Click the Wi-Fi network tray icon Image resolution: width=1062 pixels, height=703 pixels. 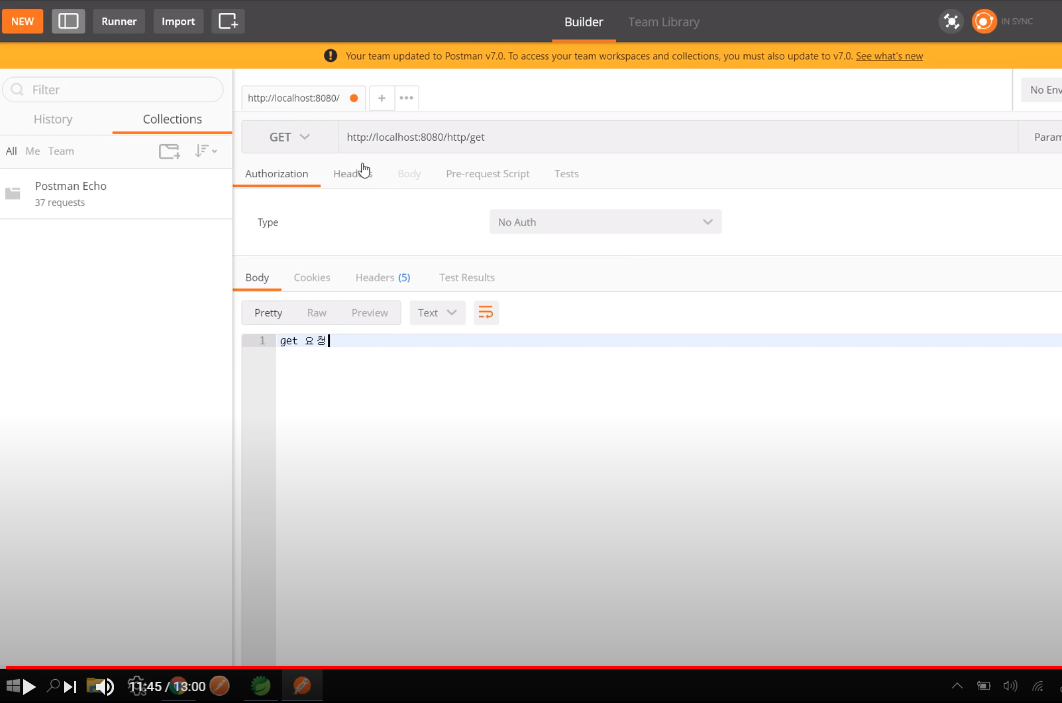click(x=1038, y=686)
